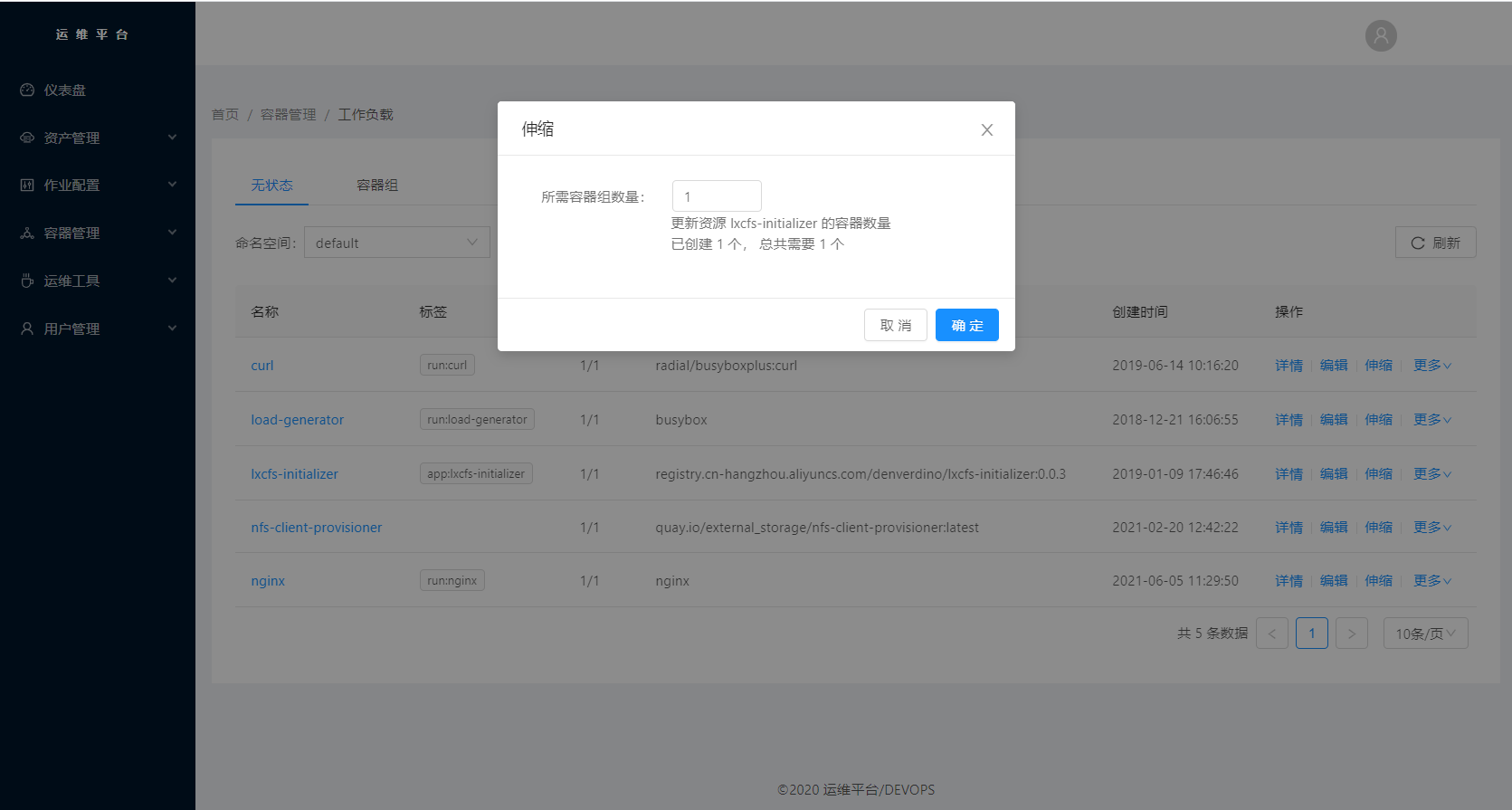
Task: Click the 取消 button in the dialog
Action: (x=896, y=325)
